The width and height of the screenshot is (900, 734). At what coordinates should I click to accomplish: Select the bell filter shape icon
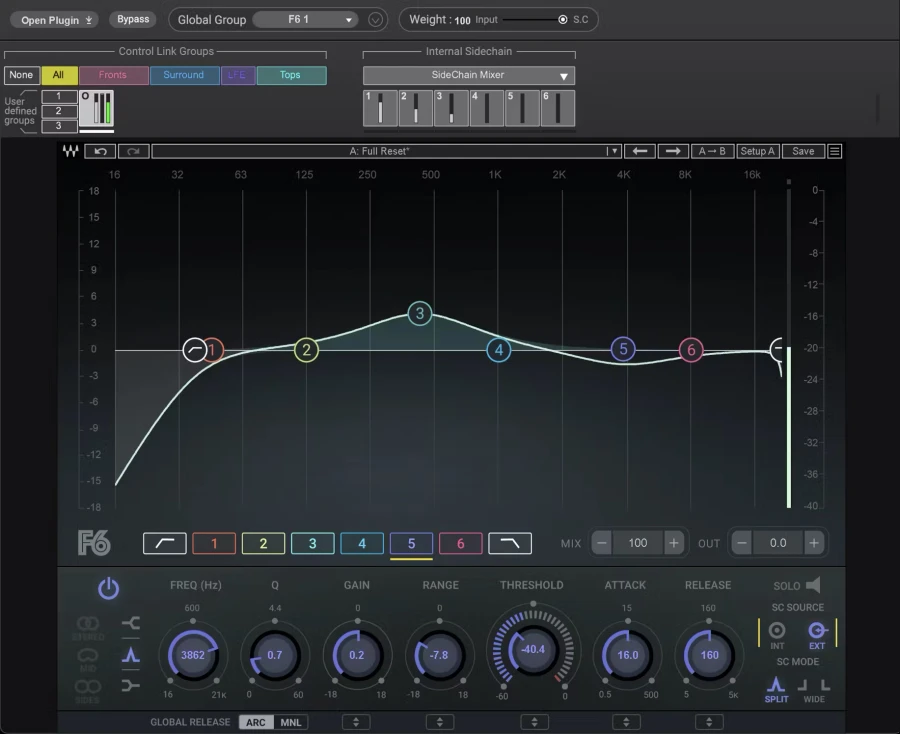[x=131, y=655]
